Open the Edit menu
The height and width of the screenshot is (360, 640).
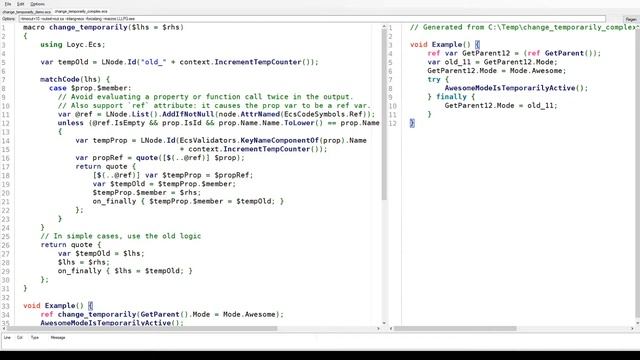(x=20, y=4)
